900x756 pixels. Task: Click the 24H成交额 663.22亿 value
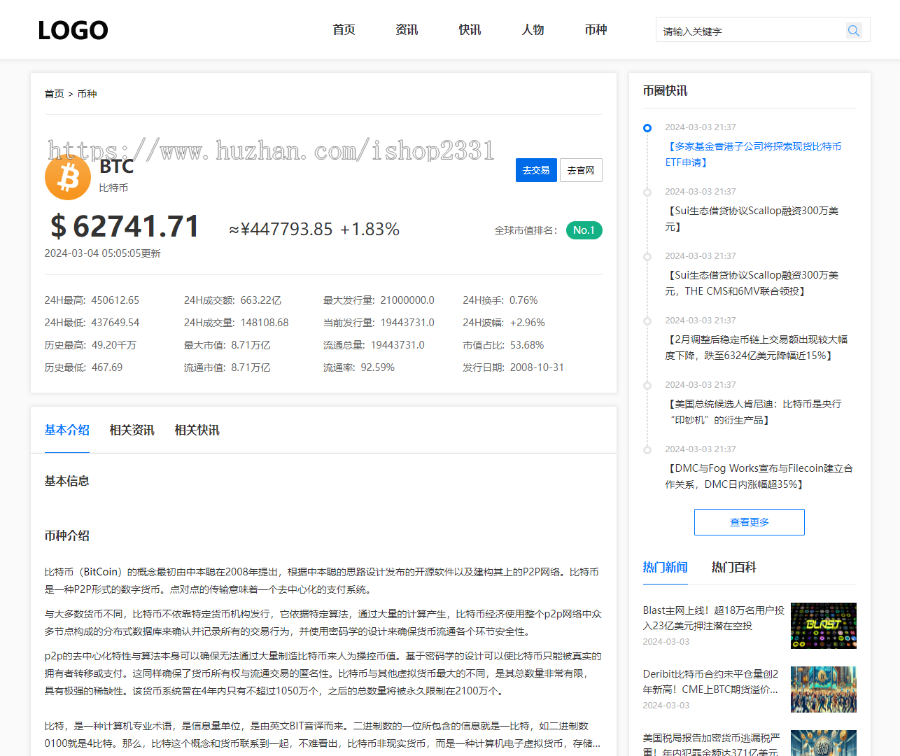(261, 300)
